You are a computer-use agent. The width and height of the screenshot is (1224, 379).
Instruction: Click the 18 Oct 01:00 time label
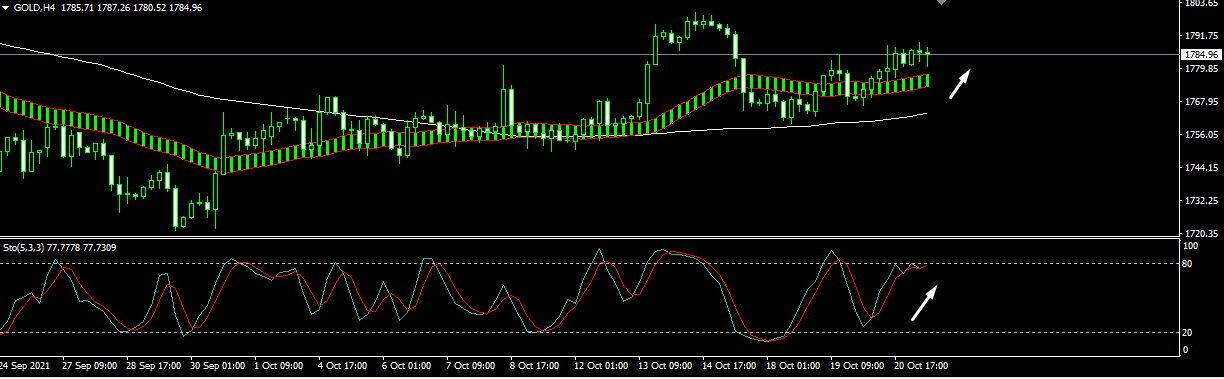[794, 367]
